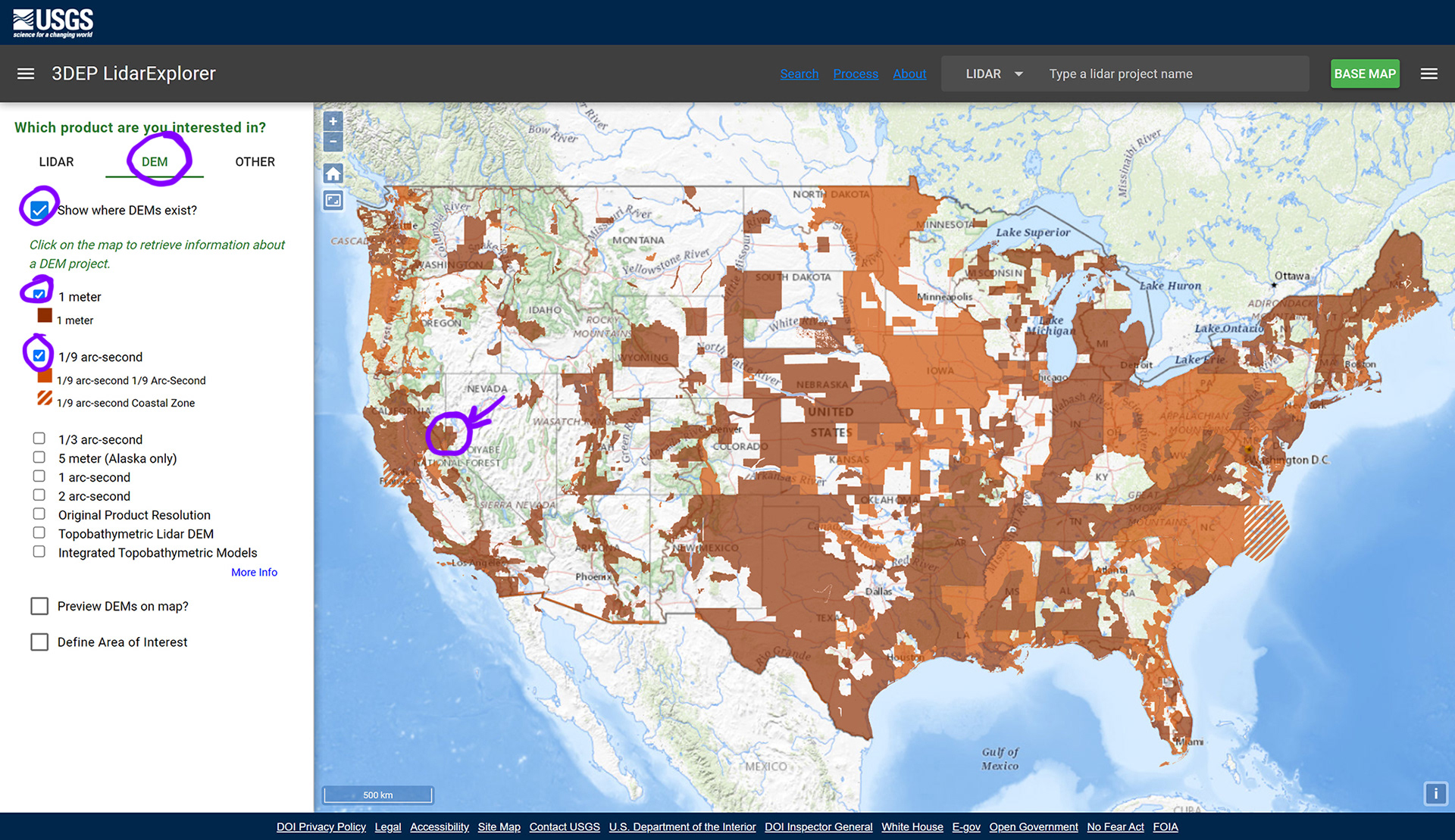Enable the 2 arc-second checkbox
1455x840 pixels.
39,495
